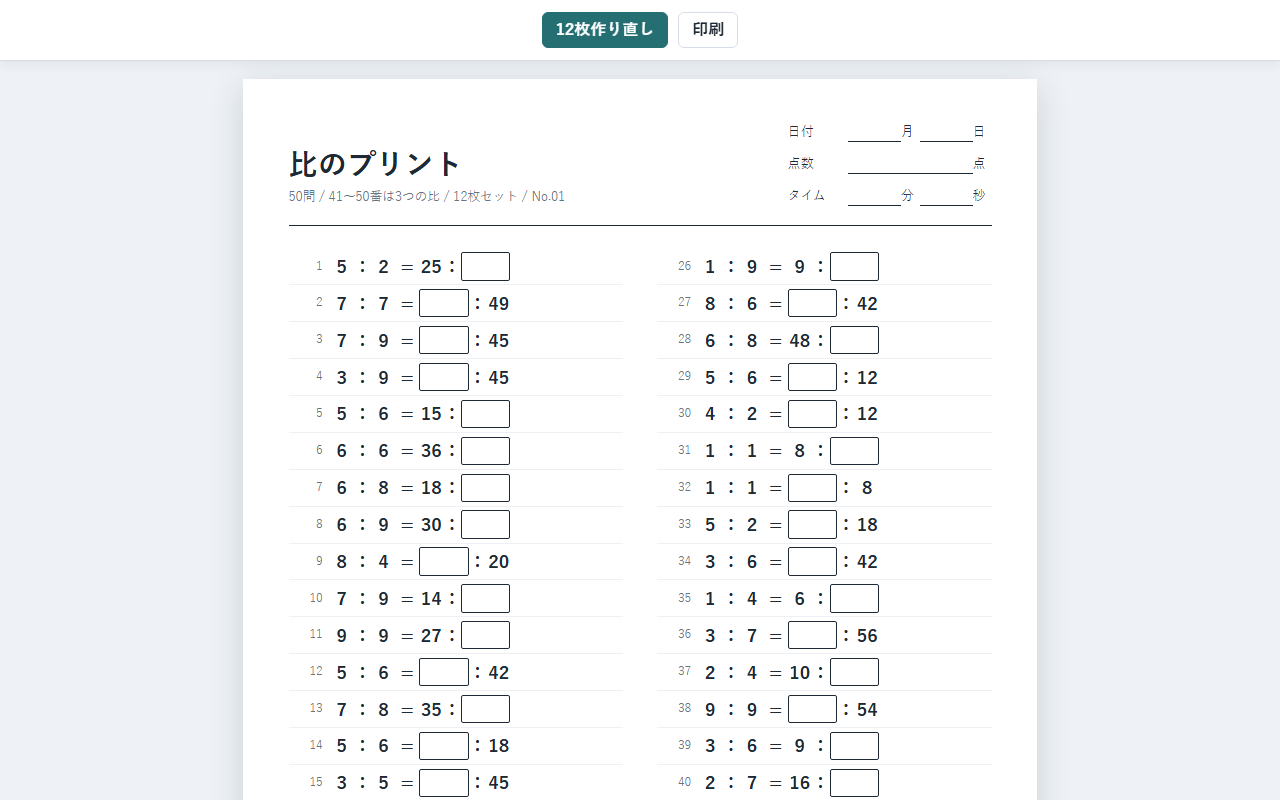1280x800 pixels.
Task: Select blank box in problem 29 (5:6)
Action: pyautogui.click(x=812, y=377)
